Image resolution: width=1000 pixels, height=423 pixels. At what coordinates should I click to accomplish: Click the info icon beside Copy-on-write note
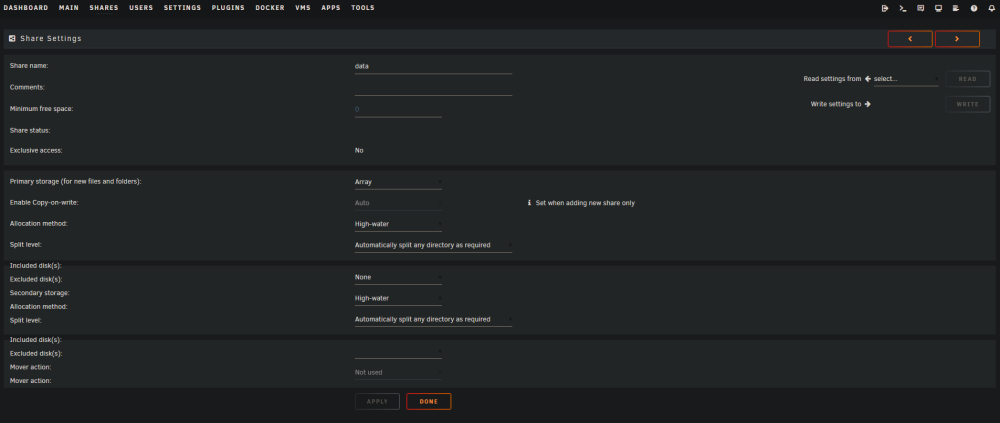pos(529,203)
